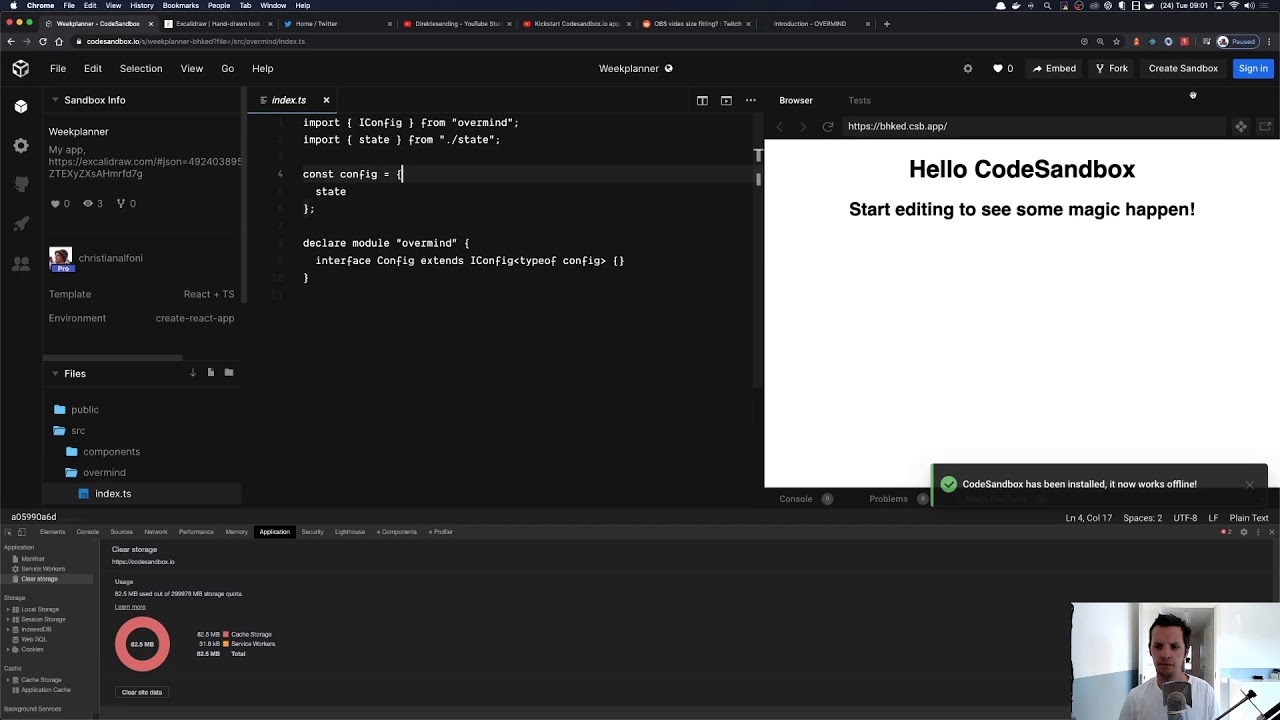Image resolution: width=1280 pixels, height=720 pixels.
Task: Open the Deployment rocket sidebar icon
Action: pyautogui.click(x=21, y=224)
